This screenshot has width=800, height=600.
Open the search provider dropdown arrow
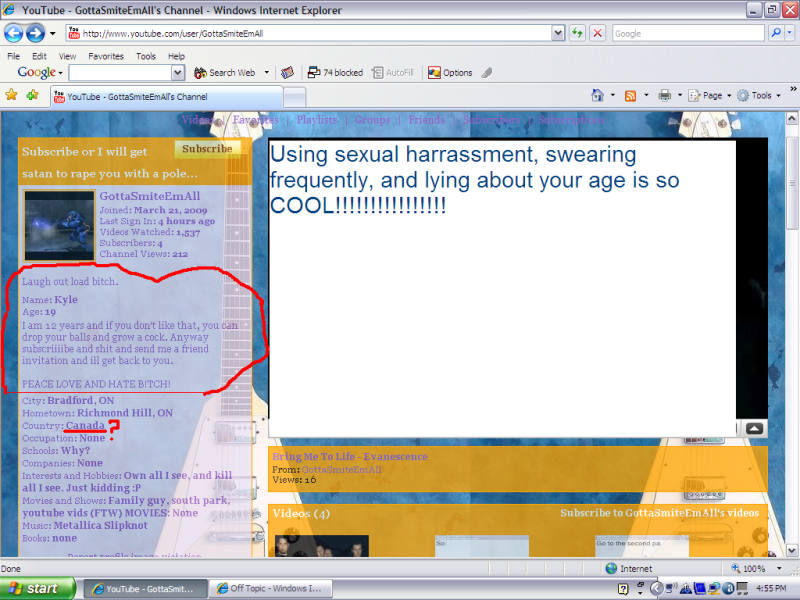click(x=789, y=33)
